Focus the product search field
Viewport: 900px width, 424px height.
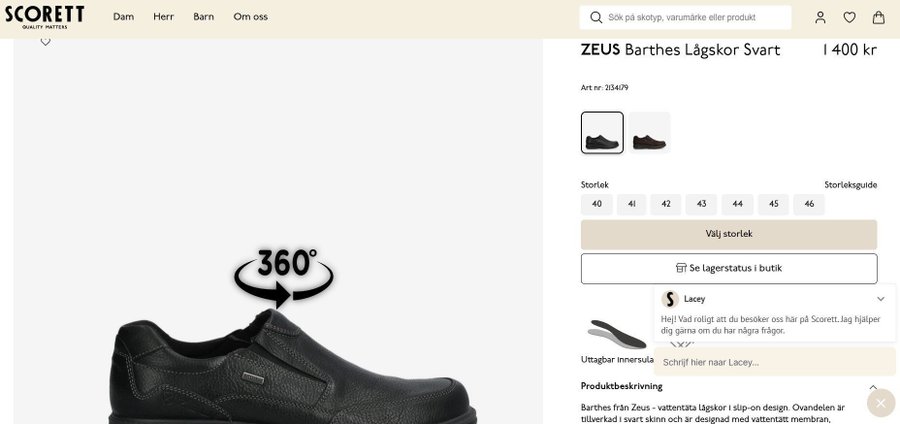point(695,17)
